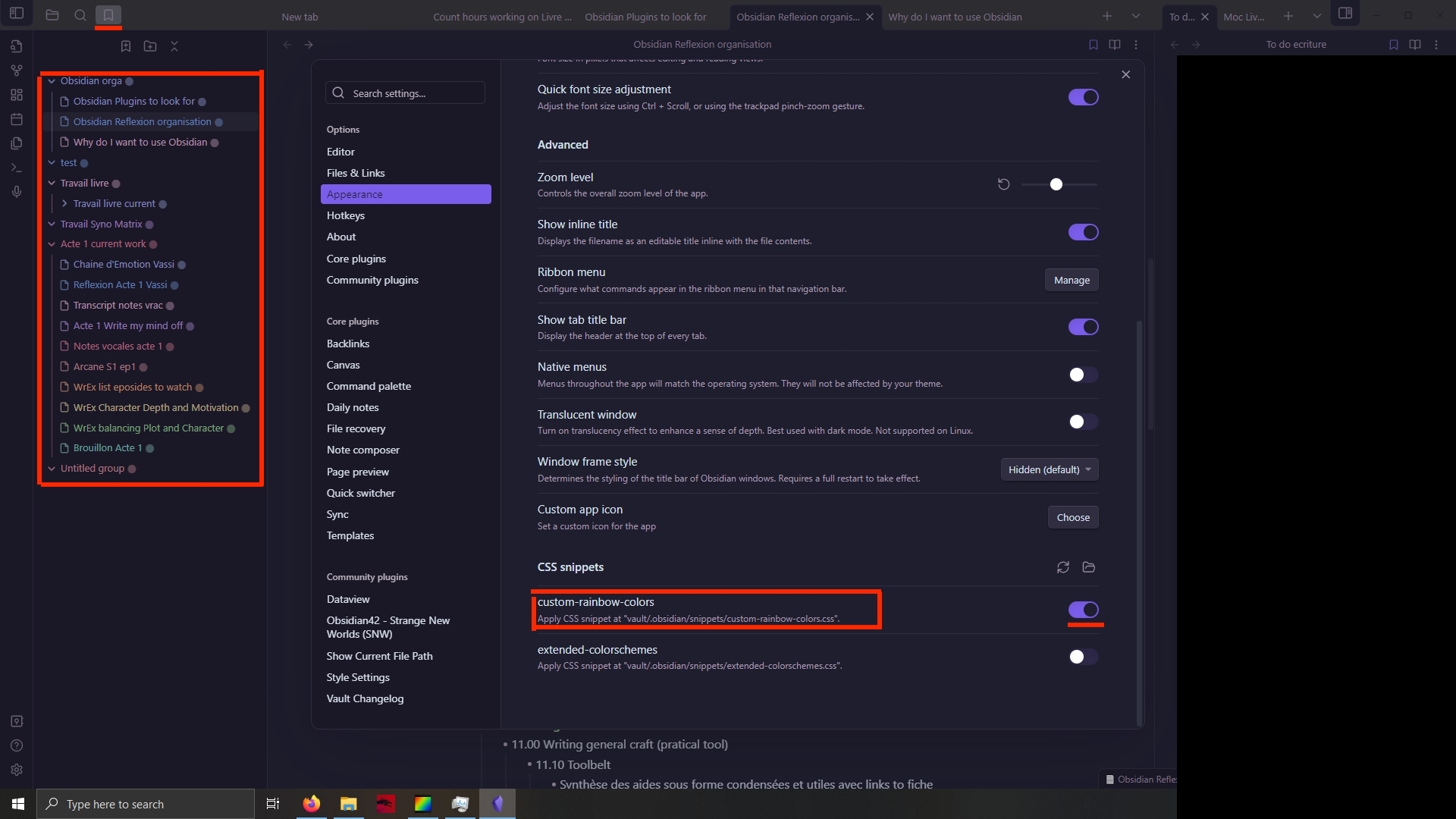Image resolution: width=1456 pixels, height=819 pixels.
Task: Click the audio recorder microphone icon
Action: point(17,192)
